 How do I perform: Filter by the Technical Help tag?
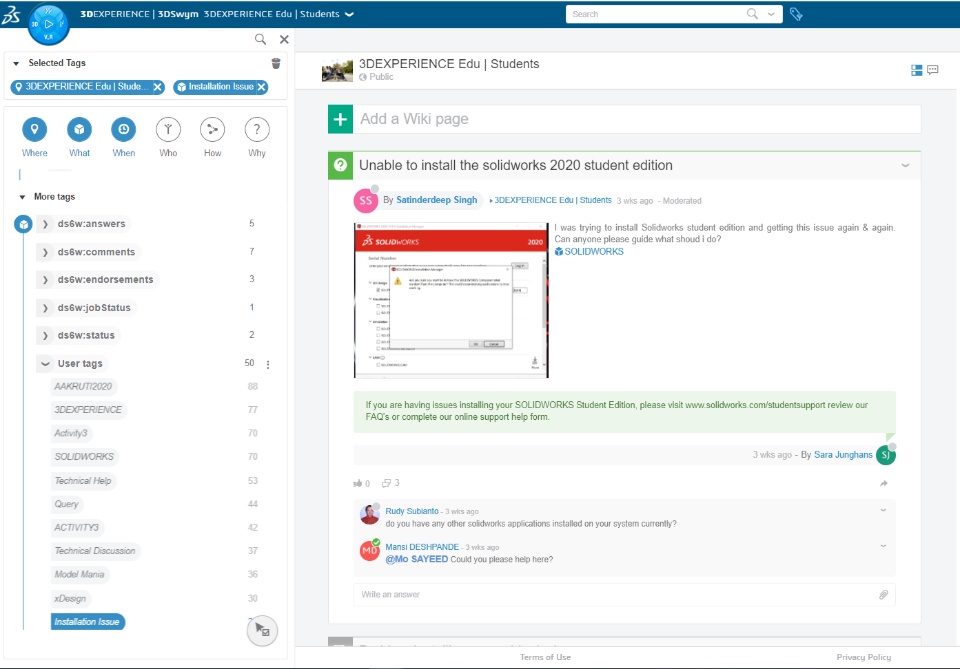(83, 480)
